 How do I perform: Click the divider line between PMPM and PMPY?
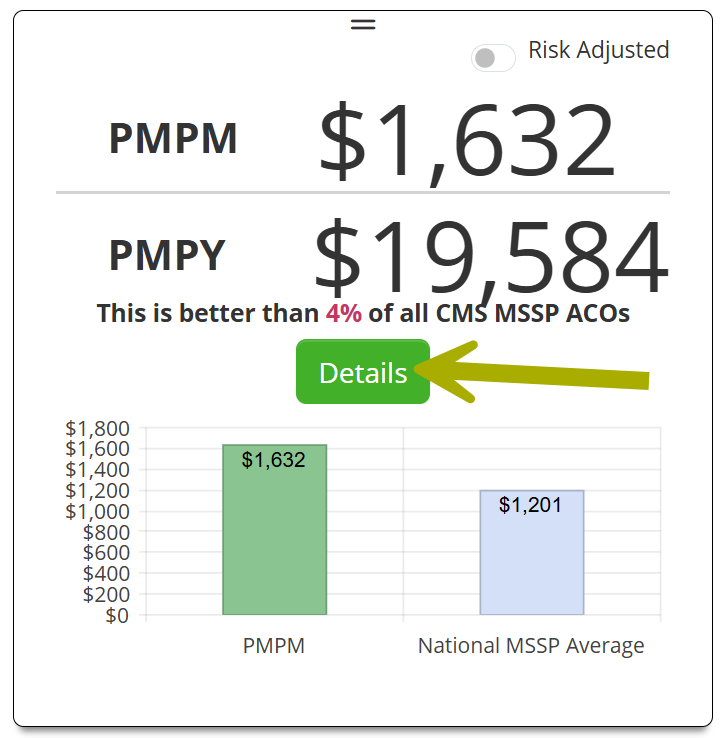pos(363,191)
